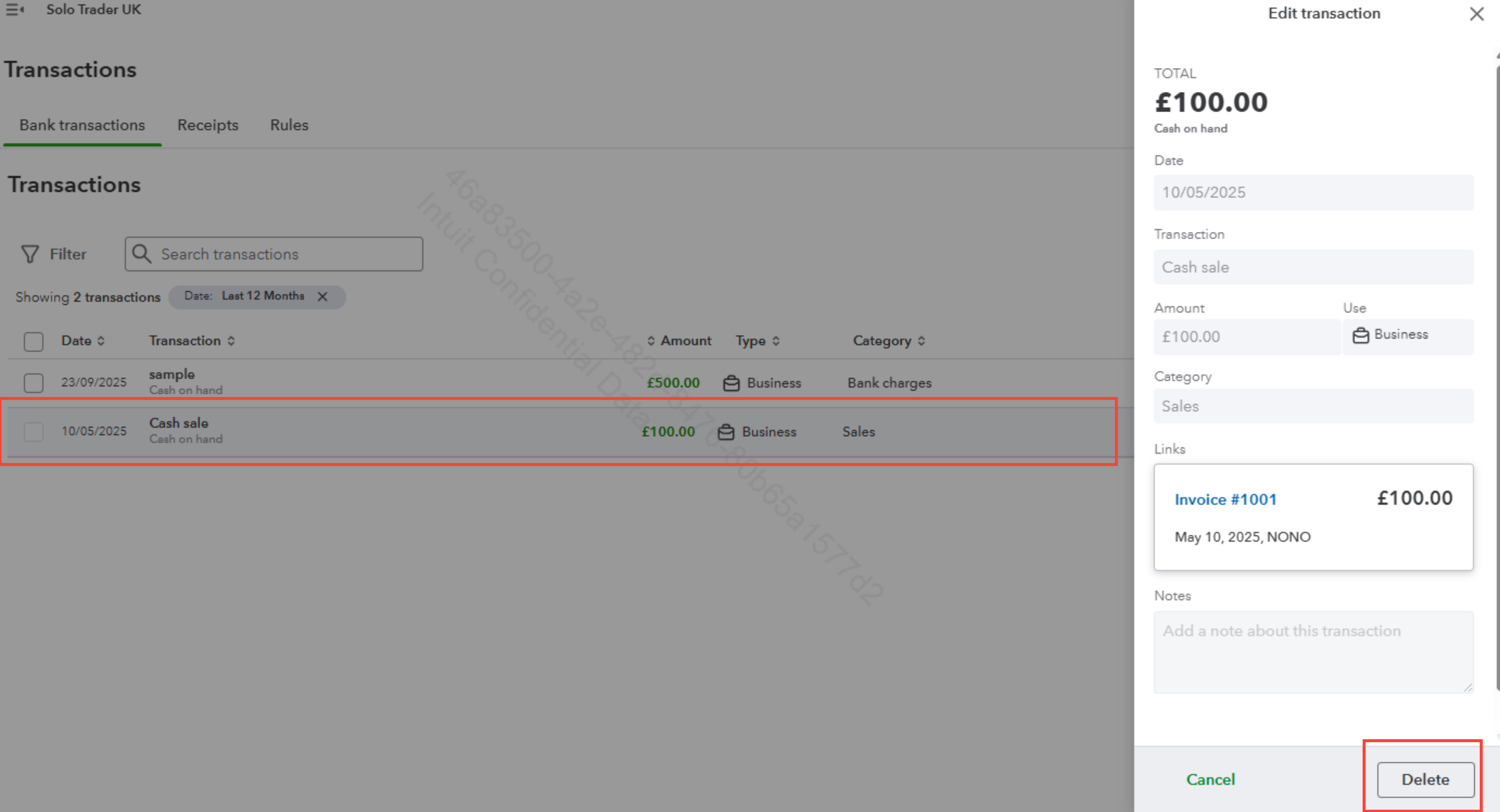Click into the Notes text area
1500x812 pixels.
tap(1313, 652)
